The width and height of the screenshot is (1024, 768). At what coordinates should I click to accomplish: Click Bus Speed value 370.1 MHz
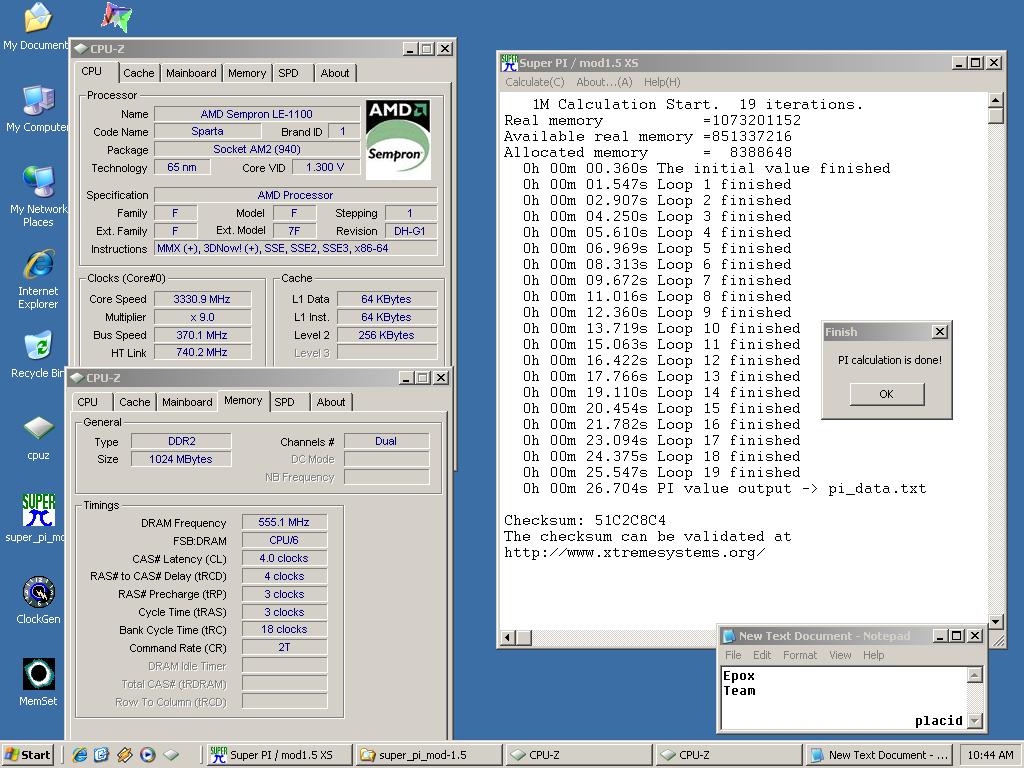tap(202, 335)
